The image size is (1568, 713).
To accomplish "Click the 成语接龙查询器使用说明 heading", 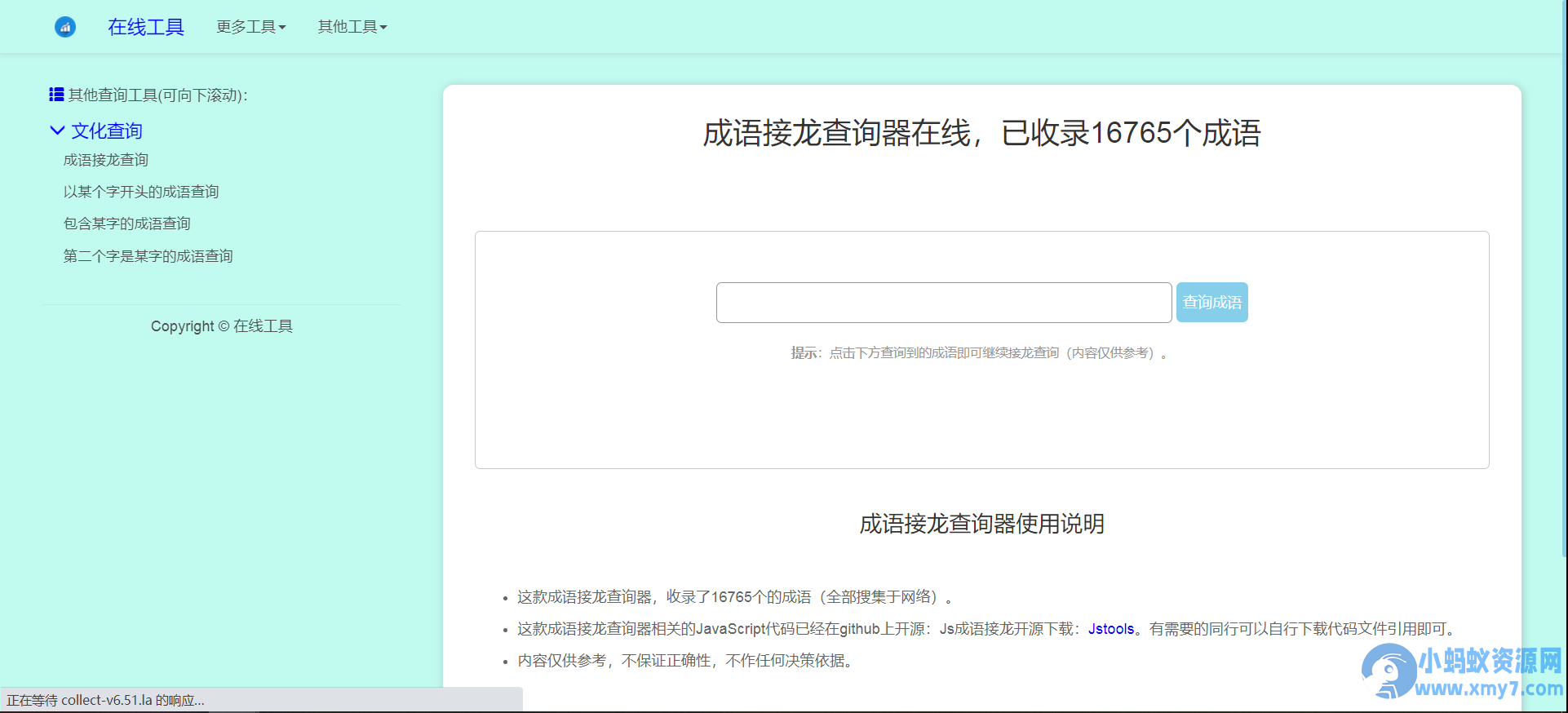I will [982, 524].
